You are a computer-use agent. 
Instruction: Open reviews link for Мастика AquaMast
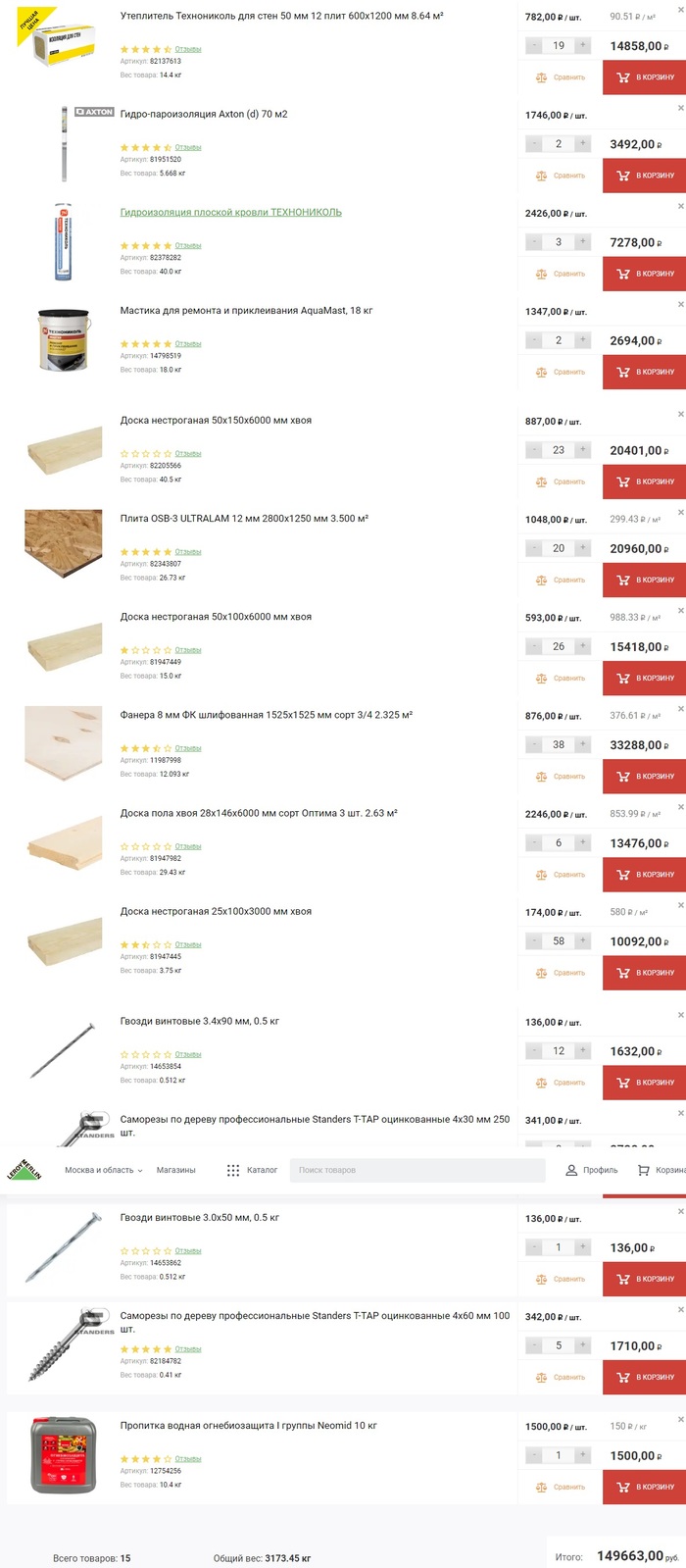pyautogui.click(x=188, y=344)
